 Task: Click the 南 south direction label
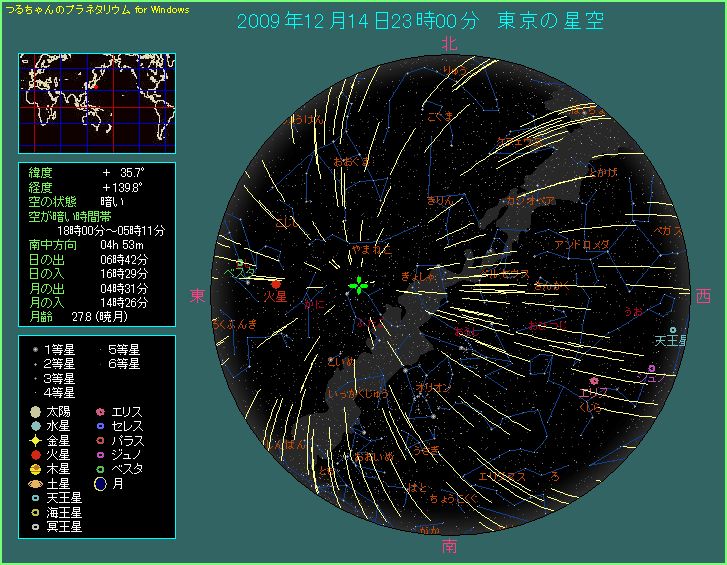click(x=450, y=546)
